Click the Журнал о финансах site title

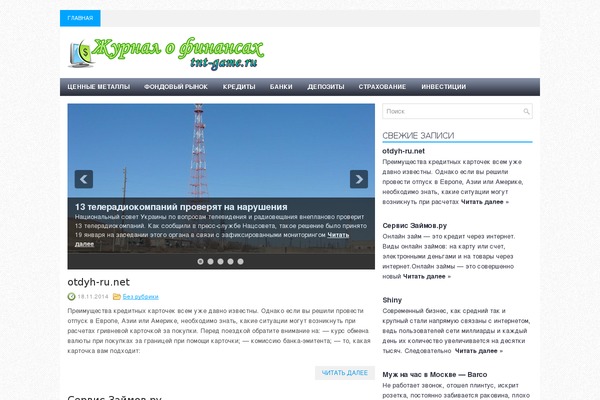[x=178, y=49]
